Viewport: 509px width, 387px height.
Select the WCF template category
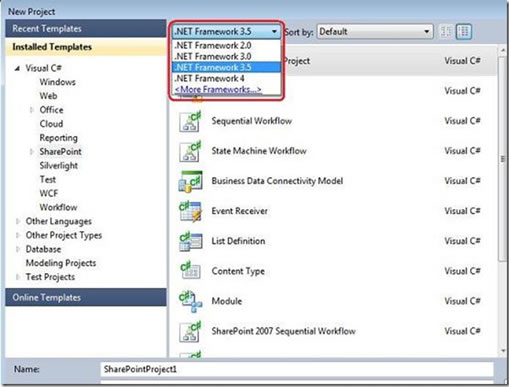click(x=49, y=193)
